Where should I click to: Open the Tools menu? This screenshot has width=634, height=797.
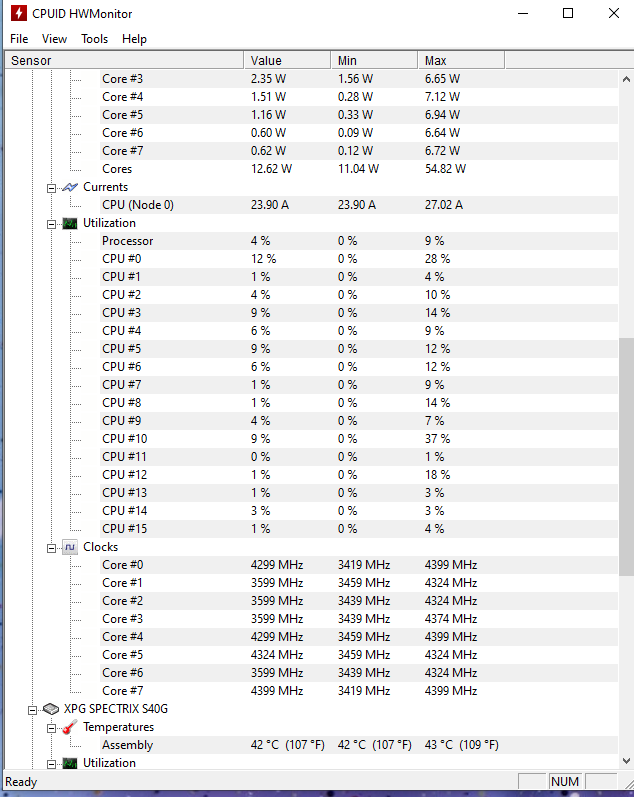pyautogui.click(x=94, y=39)
